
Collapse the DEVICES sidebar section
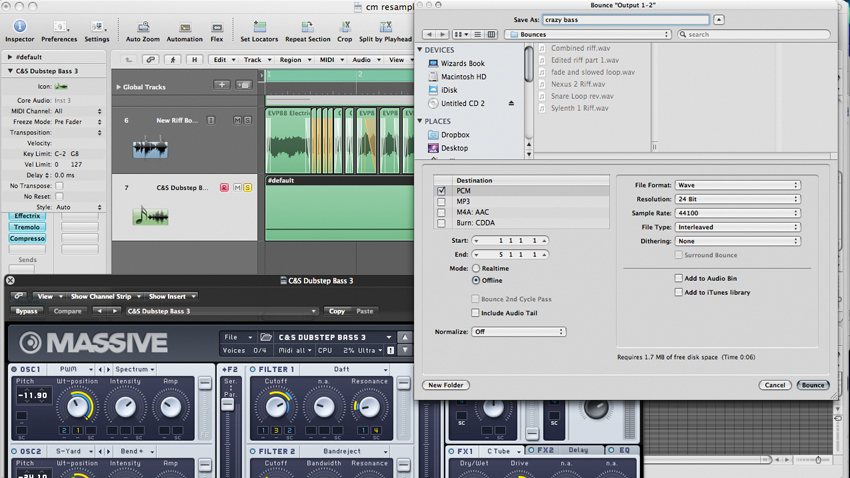tap(420, 50)
